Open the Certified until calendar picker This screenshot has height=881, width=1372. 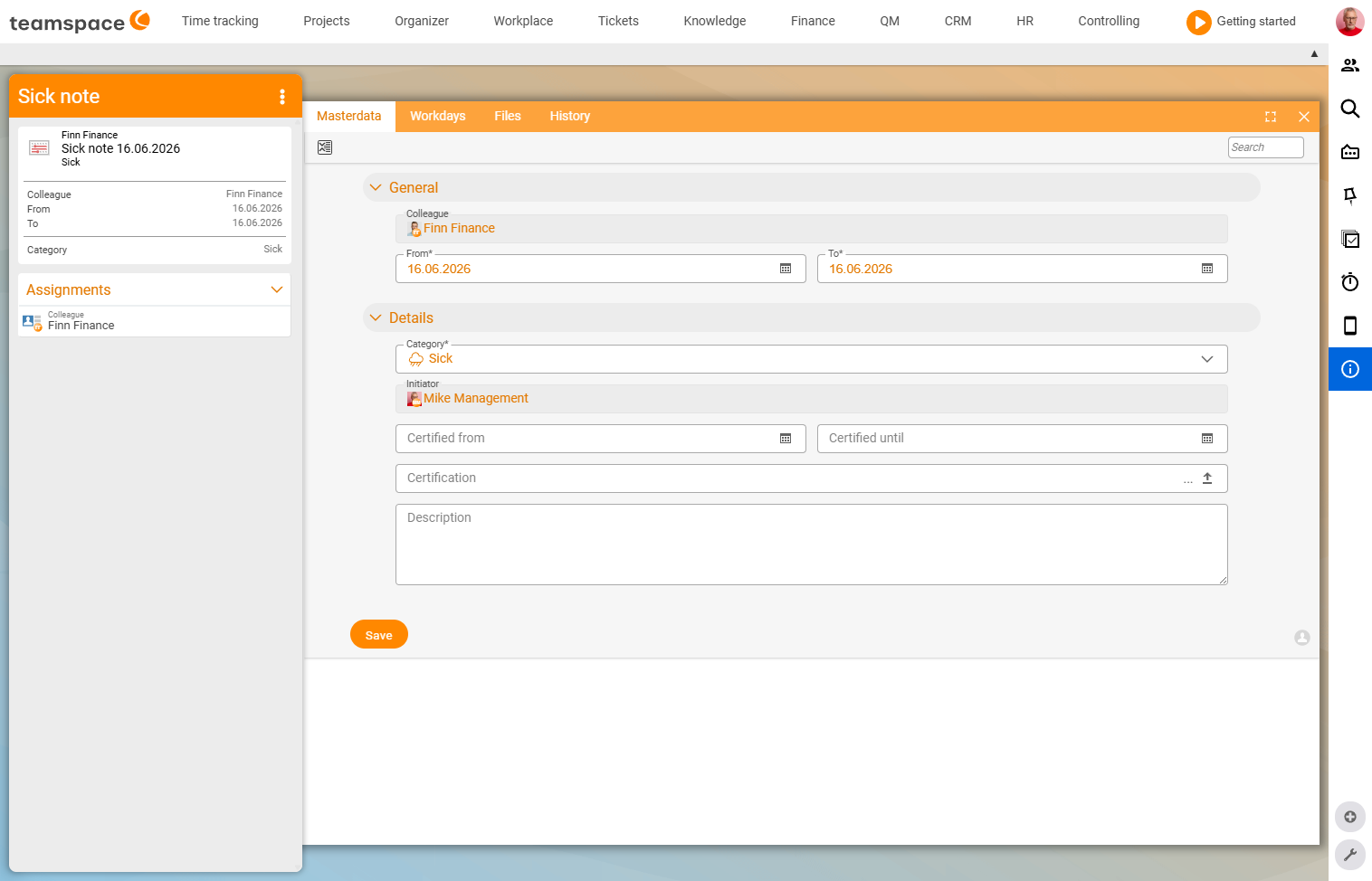(1207, 439)
